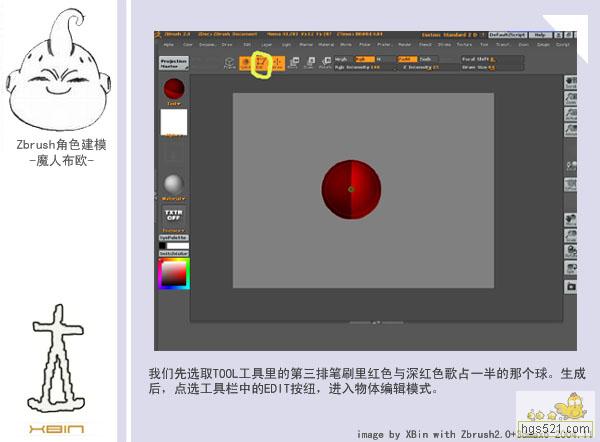The height and width of the screenshot is (442, 600).
Task: Open the white Alpha thumbnail
Action: 174,122
